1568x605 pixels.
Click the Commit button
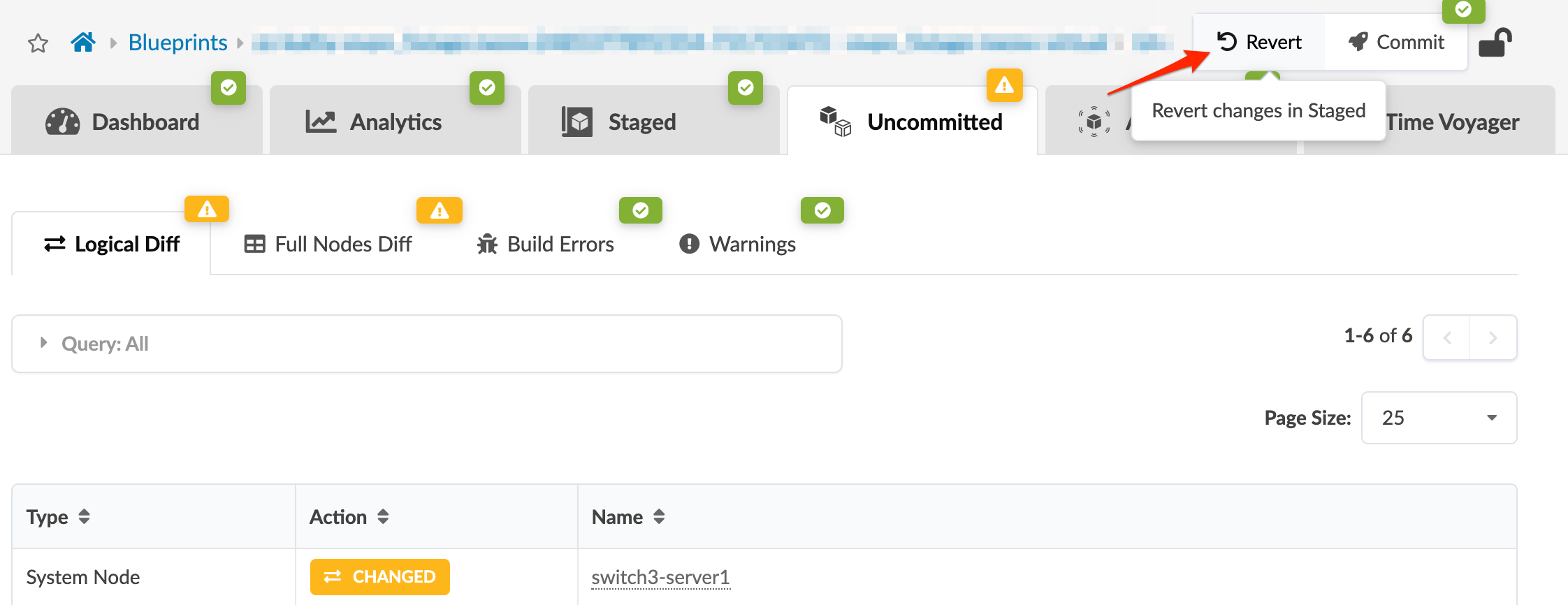pyautogui.click(x=1396, y=42)
